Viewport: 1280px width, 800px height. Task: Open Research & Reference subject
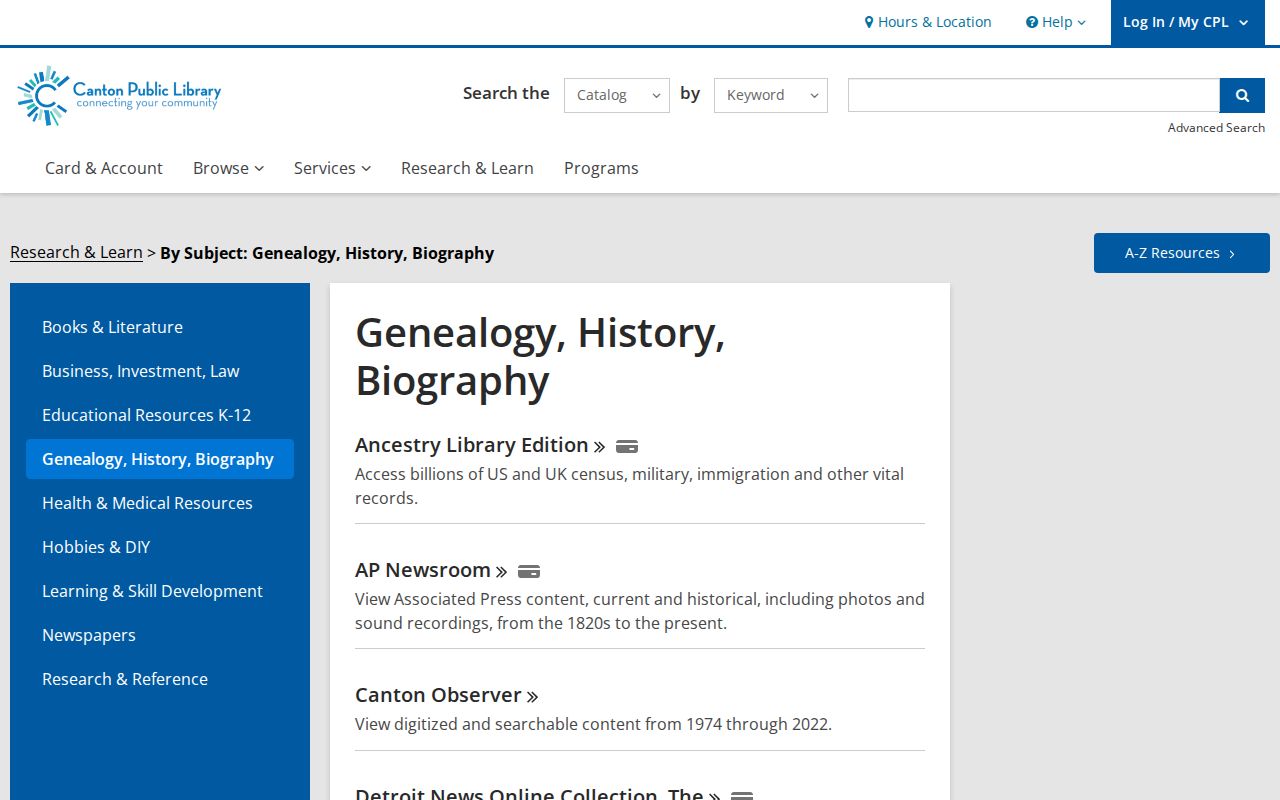point(160,679)
